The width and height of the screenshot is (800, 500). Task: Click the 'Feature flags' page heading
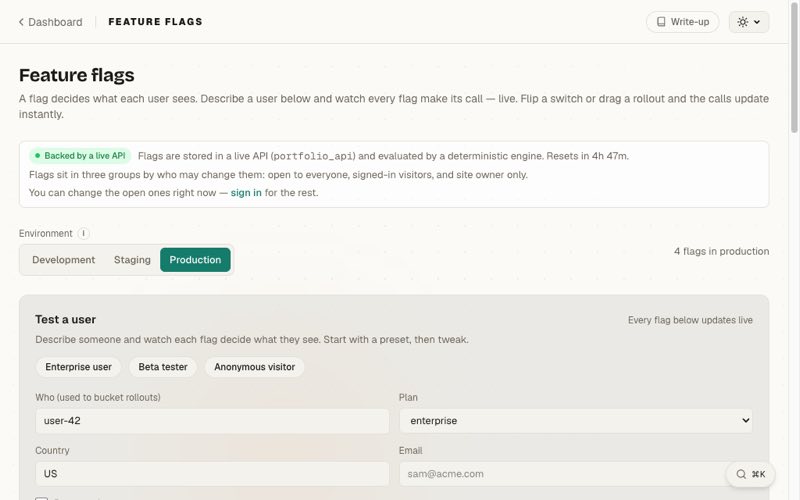pos(77,75)
